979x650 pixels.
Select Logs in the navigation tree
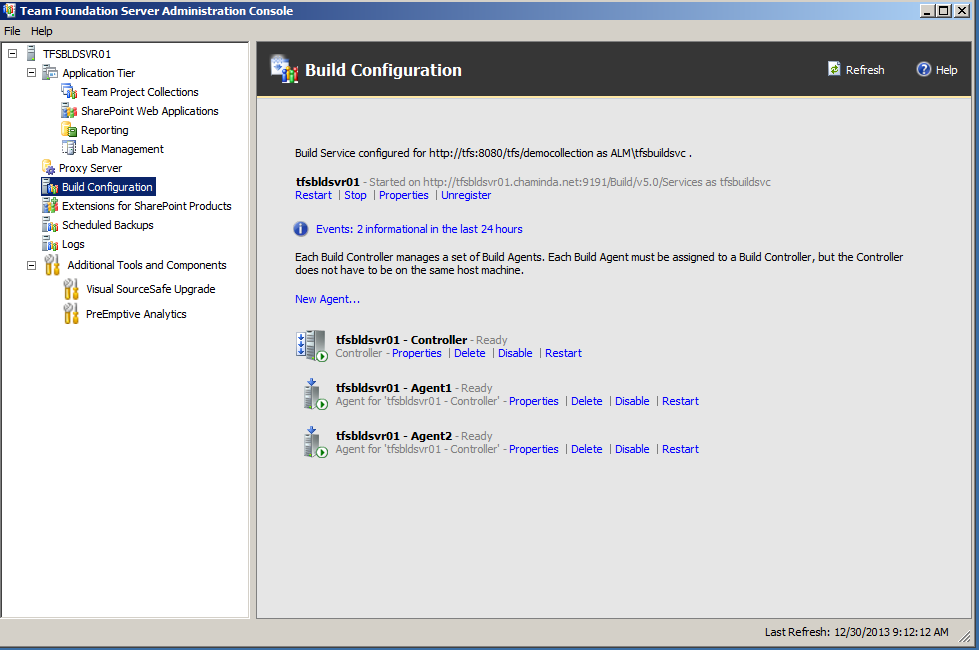pos(73,244)
